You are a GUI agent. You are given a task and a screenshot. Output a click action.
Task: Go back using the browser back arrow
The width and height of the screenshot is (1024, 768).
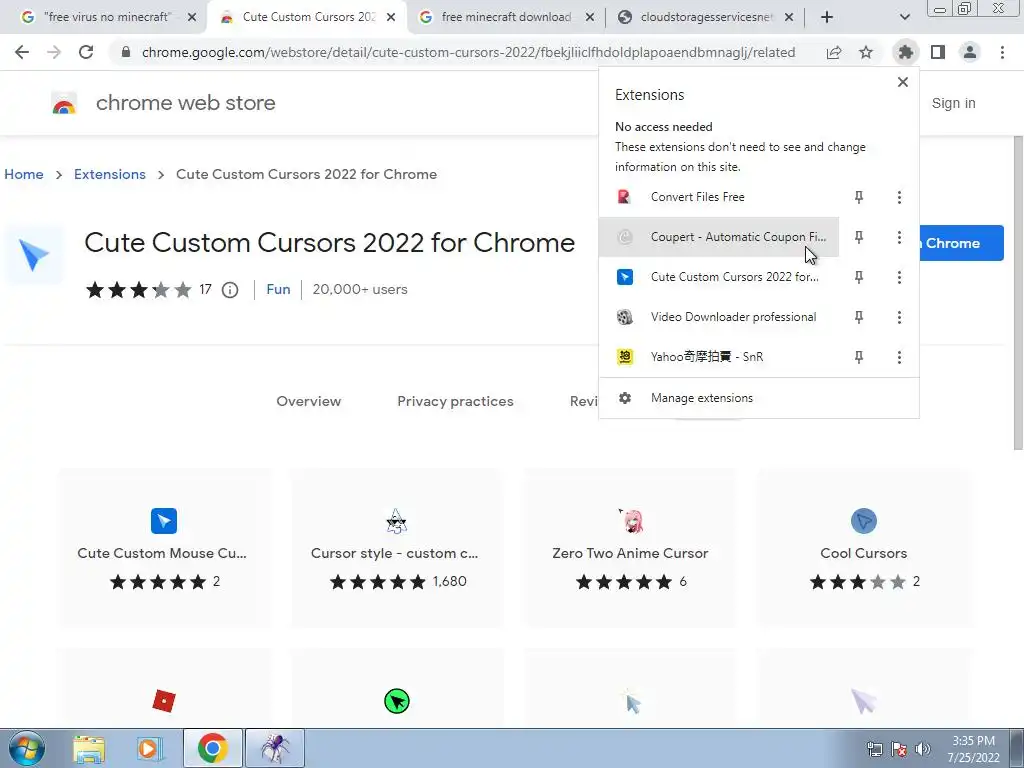[22, 52]
